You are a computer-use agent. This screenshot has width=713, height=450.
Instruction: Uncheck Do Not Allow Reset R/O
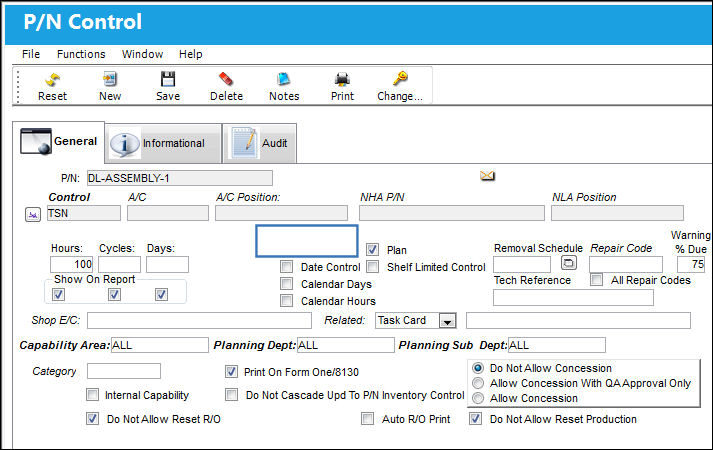point(92,418)
